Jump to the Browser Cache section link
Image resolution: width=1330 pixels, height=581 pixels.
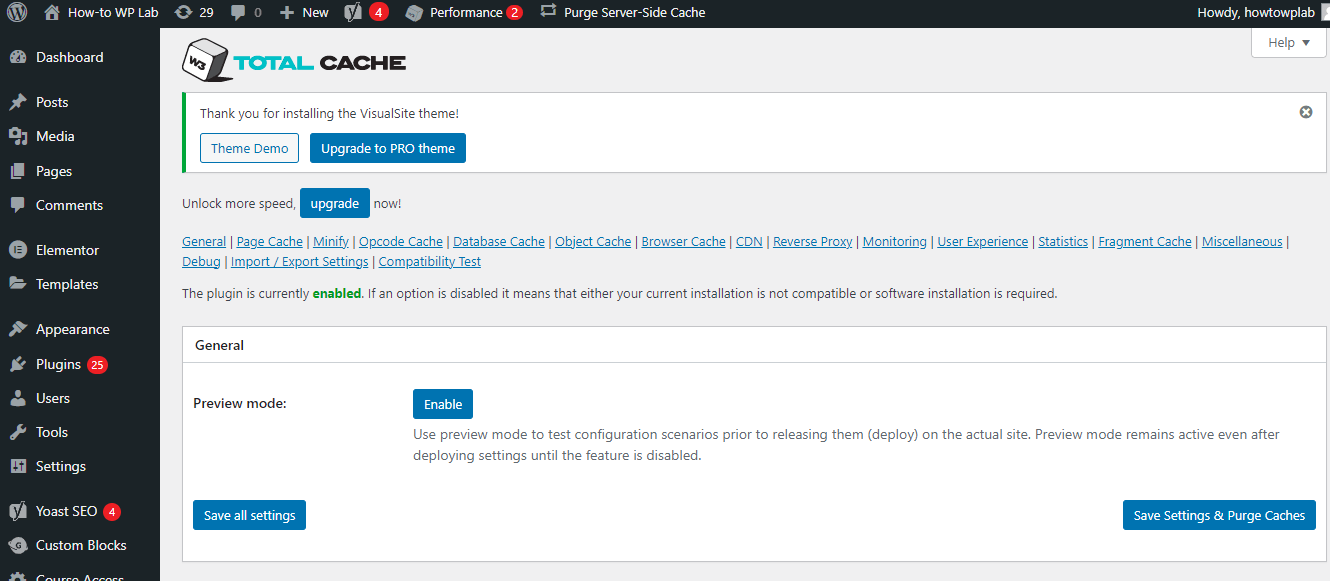pos(684,241)
